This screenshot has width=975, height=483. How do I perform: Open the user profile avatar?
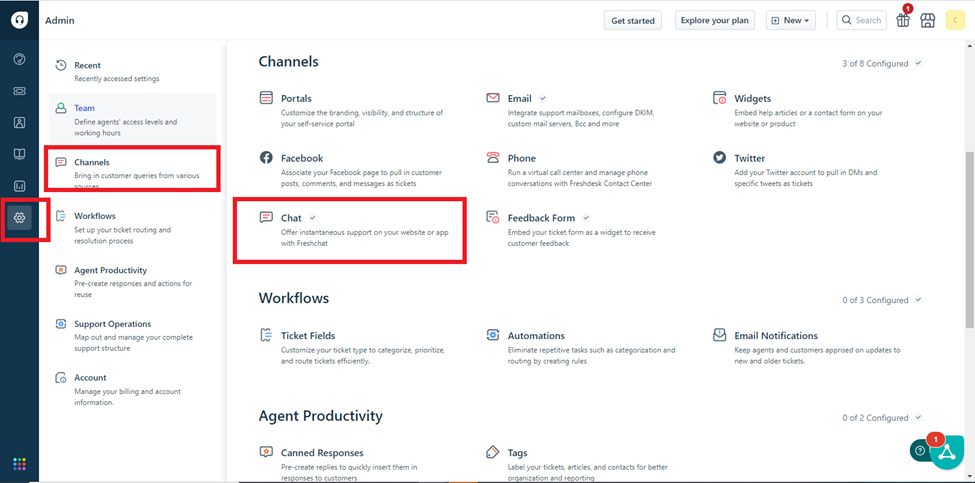pyautogui.click(x=954, y=20)
